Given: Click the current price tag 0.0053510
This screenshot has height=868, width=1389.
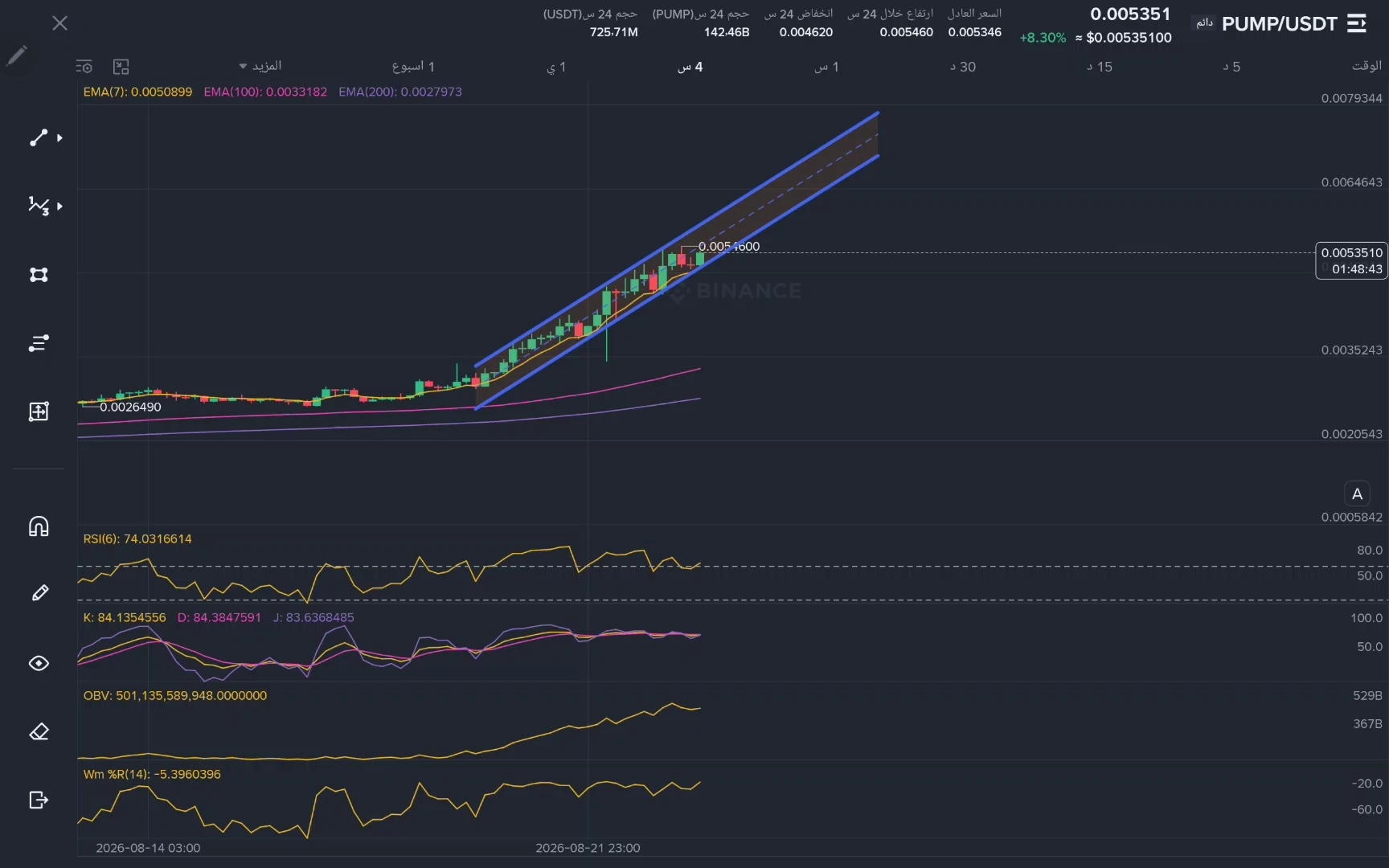Looking at the screenshot, I should coord(1351,260).
